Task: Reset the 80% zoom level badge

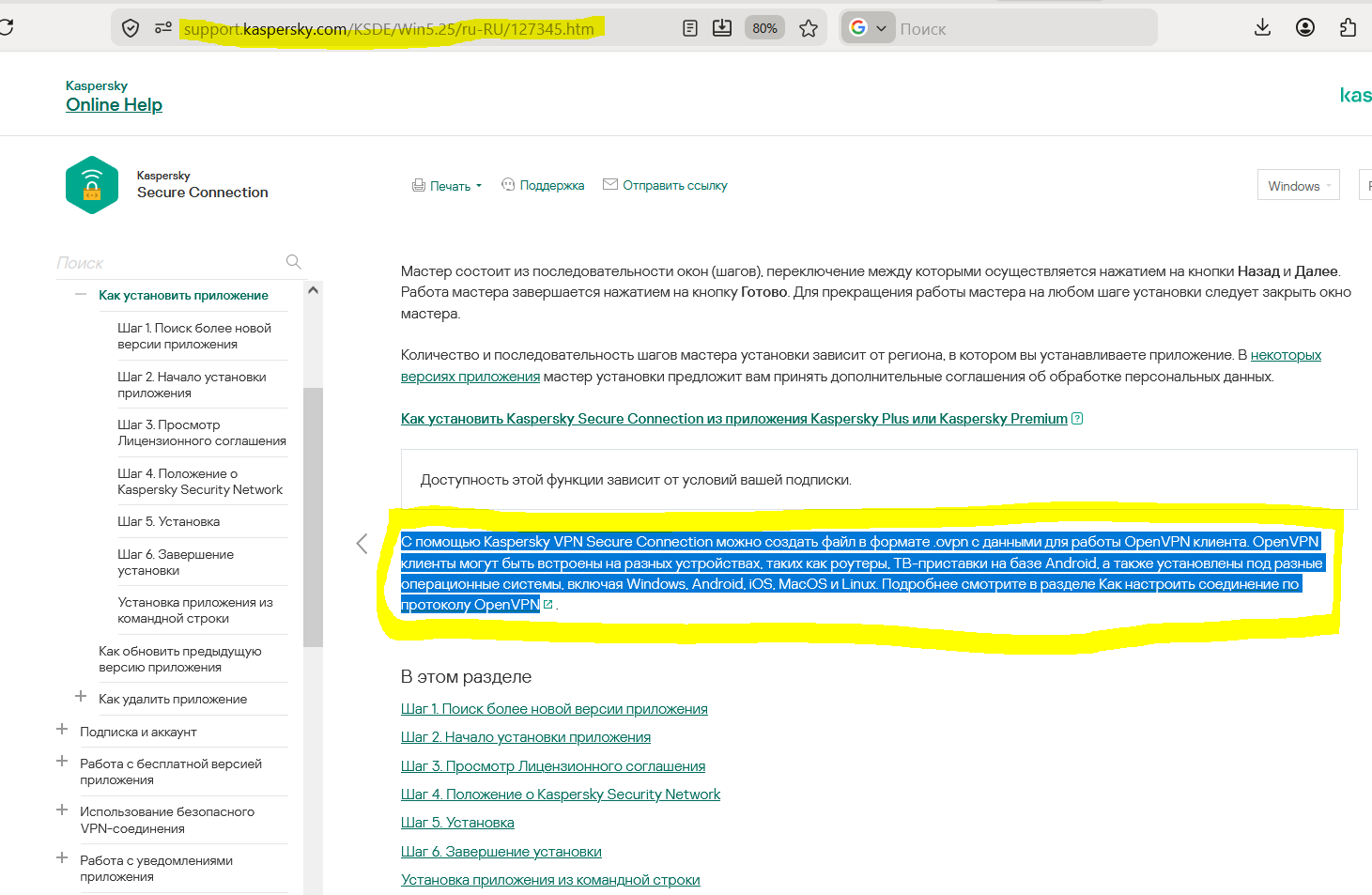Action: pos(764,28)
